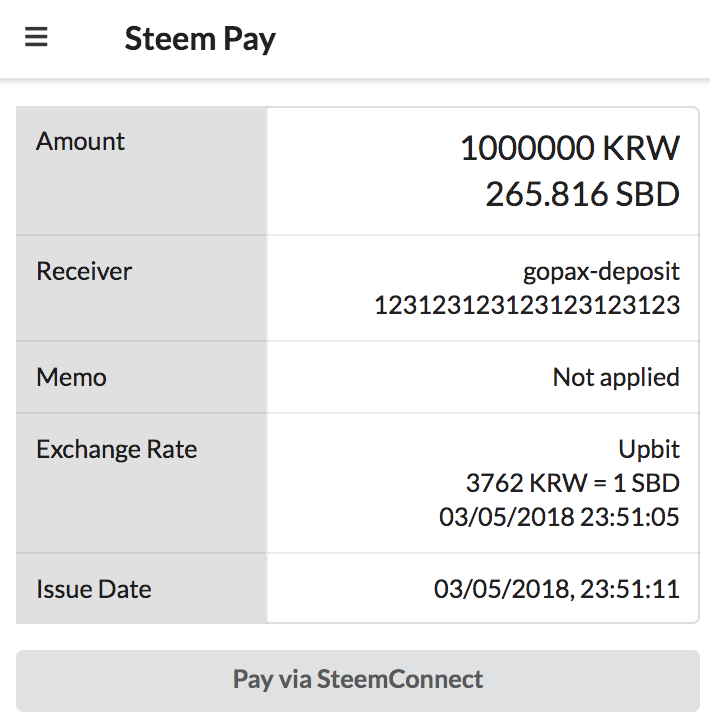Screen dimensions: 710x722
Task: Click the gopax-deposit receiver name
Action: [x=601, y=271]
